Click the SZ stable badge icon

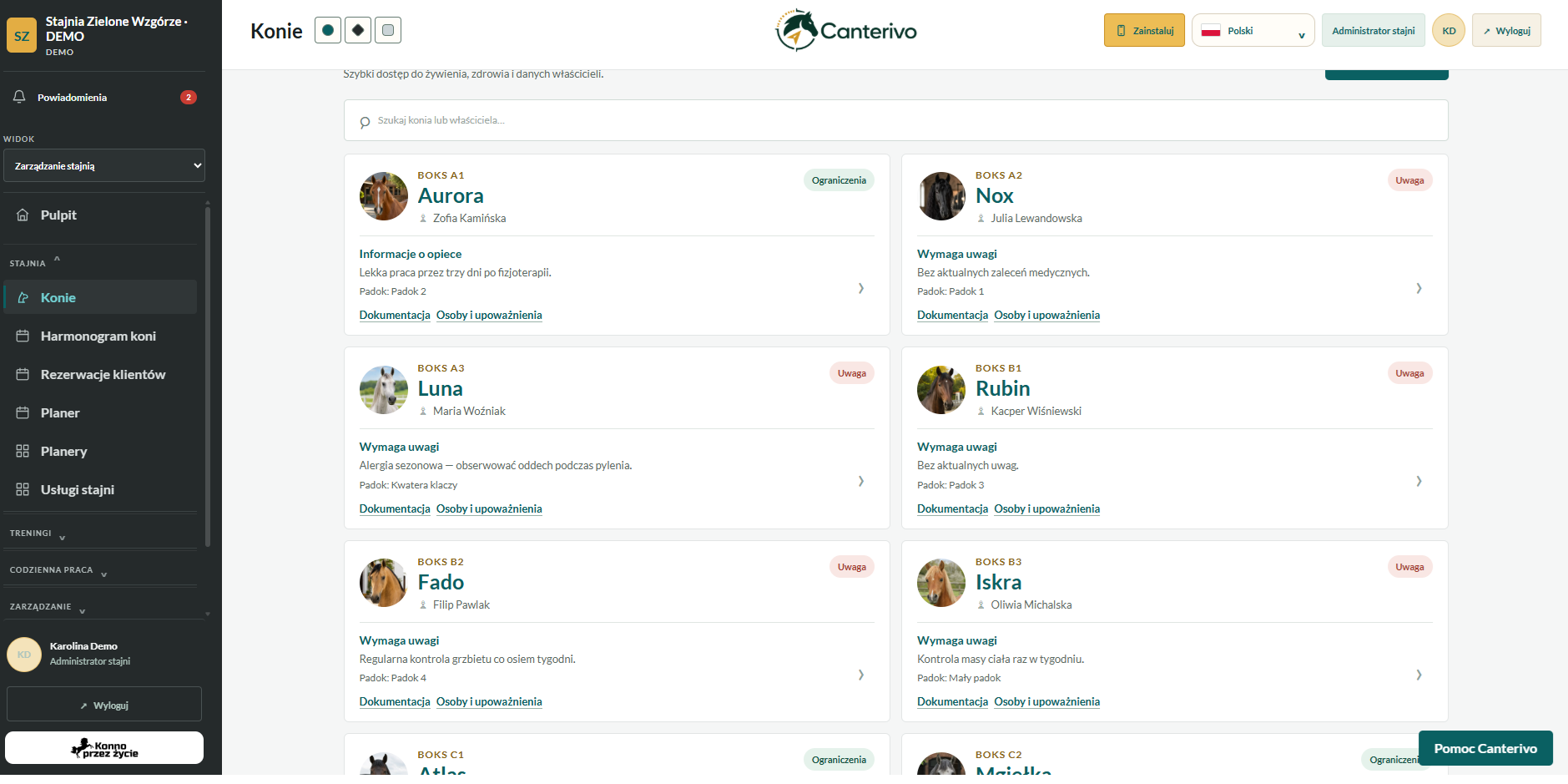pos(22,36)
